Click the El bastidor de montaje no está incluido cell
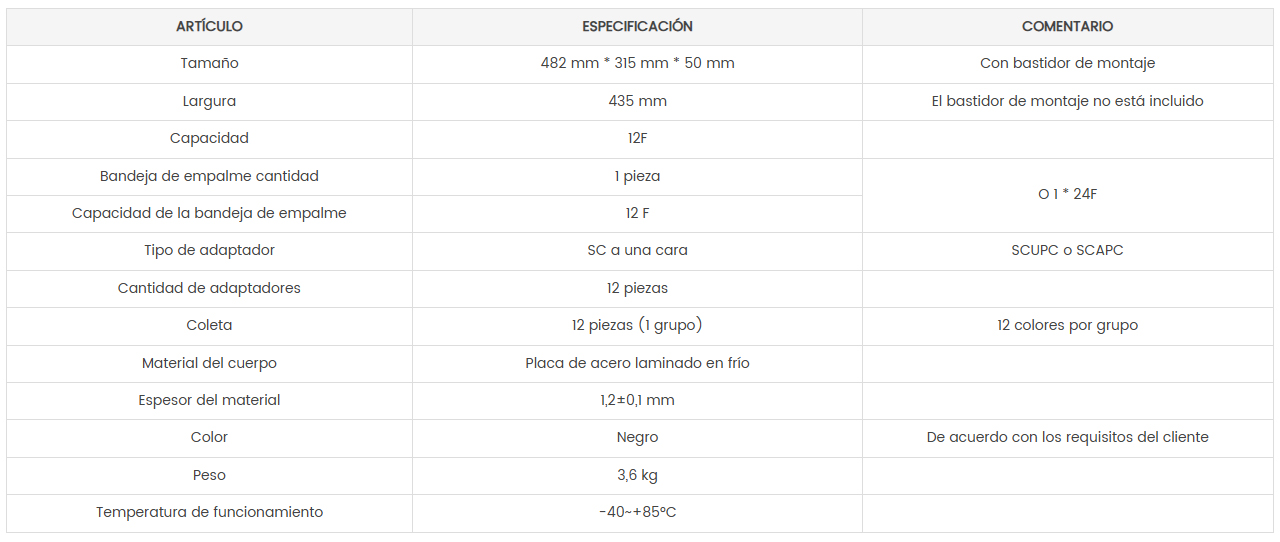The image size is (1280, 542). (x=1067, y=101)
